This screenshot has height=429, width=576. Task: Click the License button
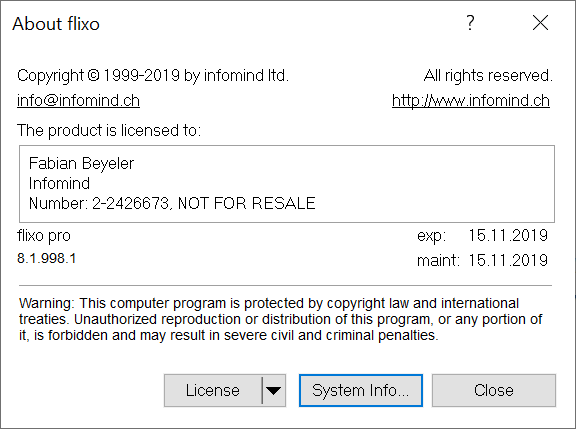[213, 390]
